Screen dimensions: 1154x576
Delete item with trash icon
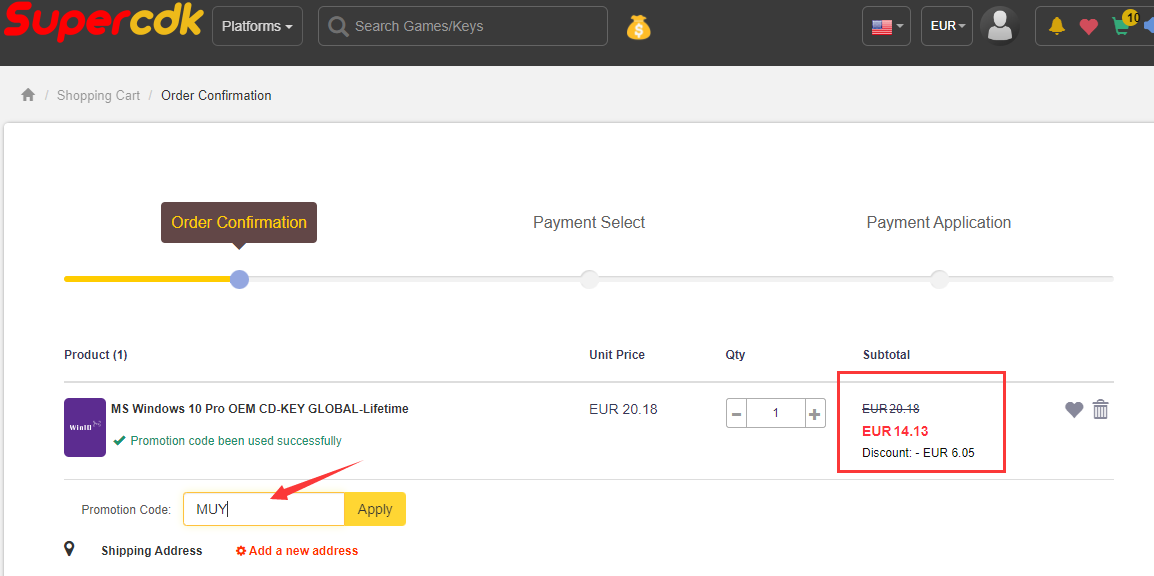[x=1101, y=409]
